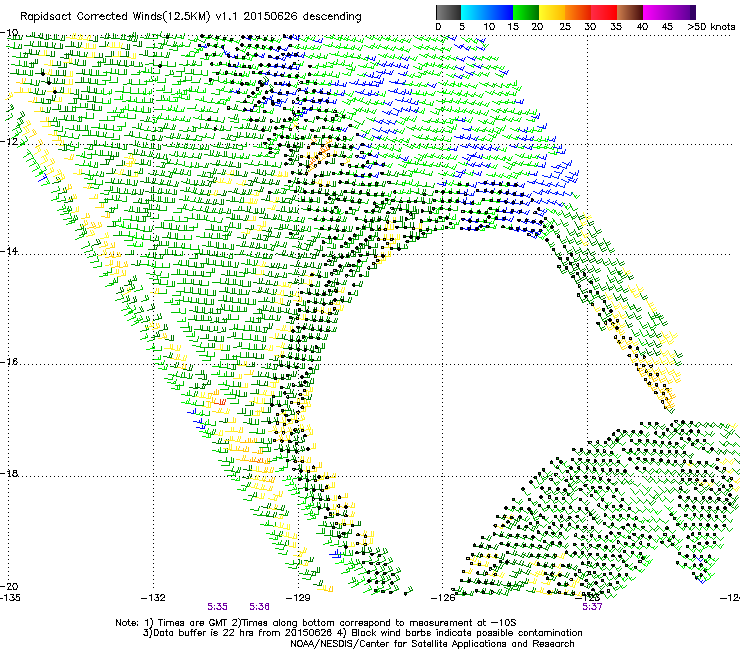Click the '15' label under the color bar
Image resolution: width=740 pixels, height=650 pixels.
[513, 27]
